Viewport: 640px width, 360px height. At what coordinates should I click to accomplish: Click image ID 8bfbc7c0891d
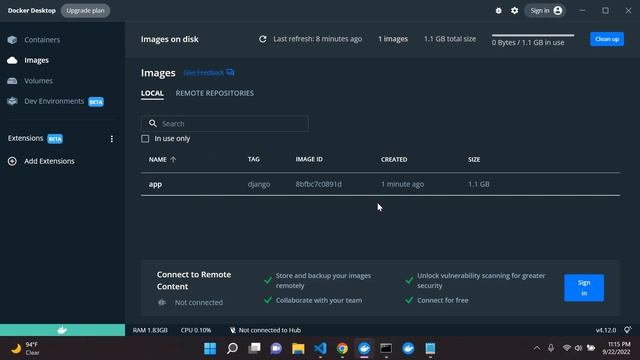318,184
